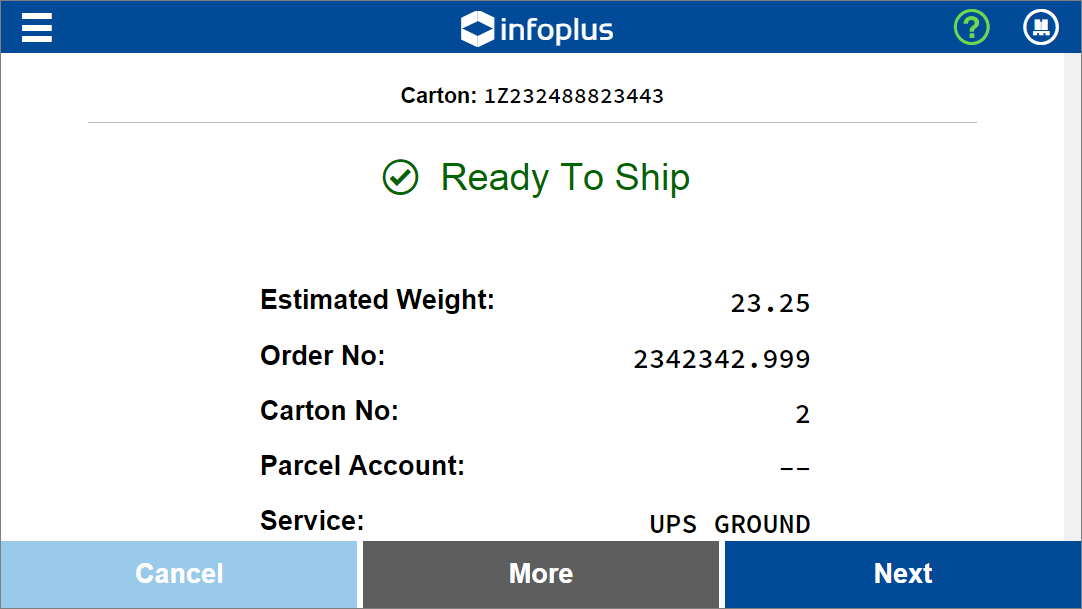
Task: Click the infoplus logo
Action: pyautogui.click(x=537, y=29)
